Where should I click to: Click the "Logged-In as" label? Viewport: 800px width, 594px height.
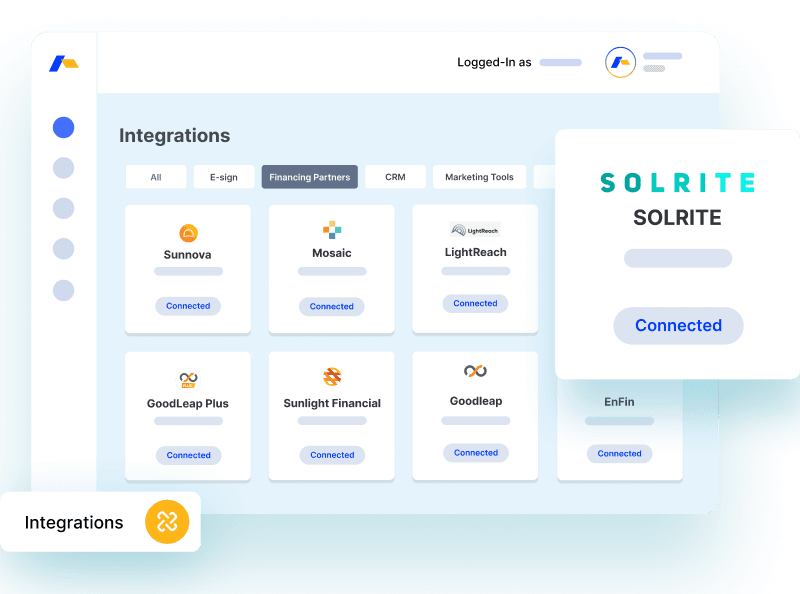[x=494, y=62]
